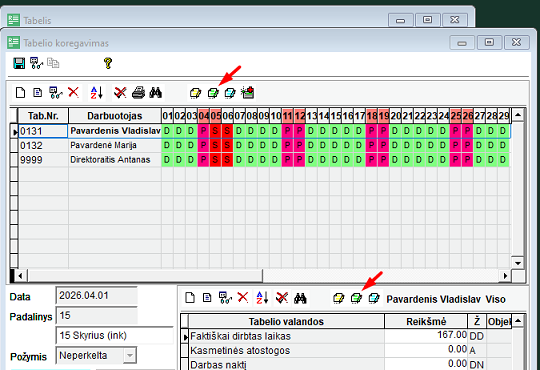The height and width of the screenshot is (370, 540).
Task: Click the employee grid's vertical scrollbar up arrow
Action: tap(518, 115)
